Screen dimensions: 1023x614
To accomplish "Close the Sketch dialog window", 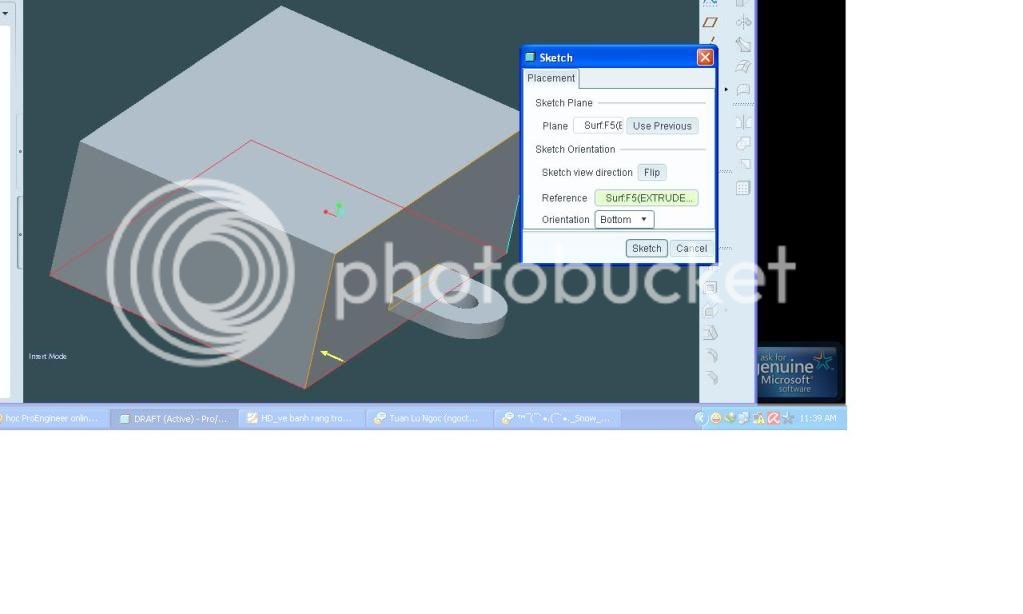I will click(x=705, y=57).
